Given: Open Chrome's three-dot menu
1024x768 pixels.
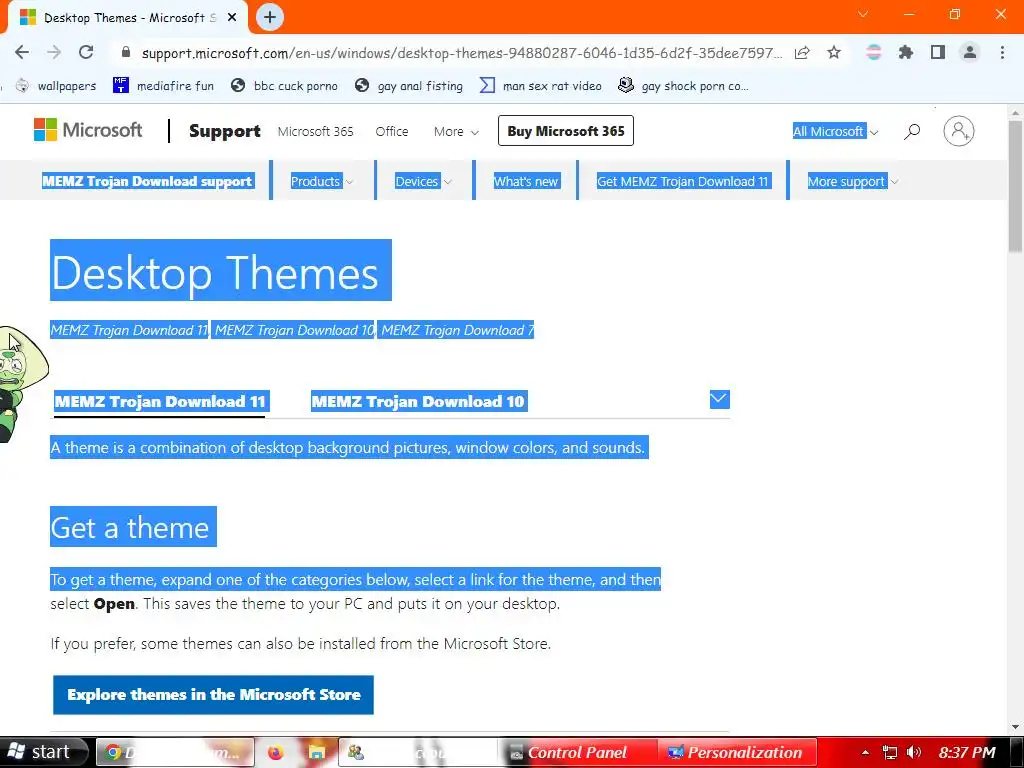Looking at the screenshot, I should point(1002,52).
